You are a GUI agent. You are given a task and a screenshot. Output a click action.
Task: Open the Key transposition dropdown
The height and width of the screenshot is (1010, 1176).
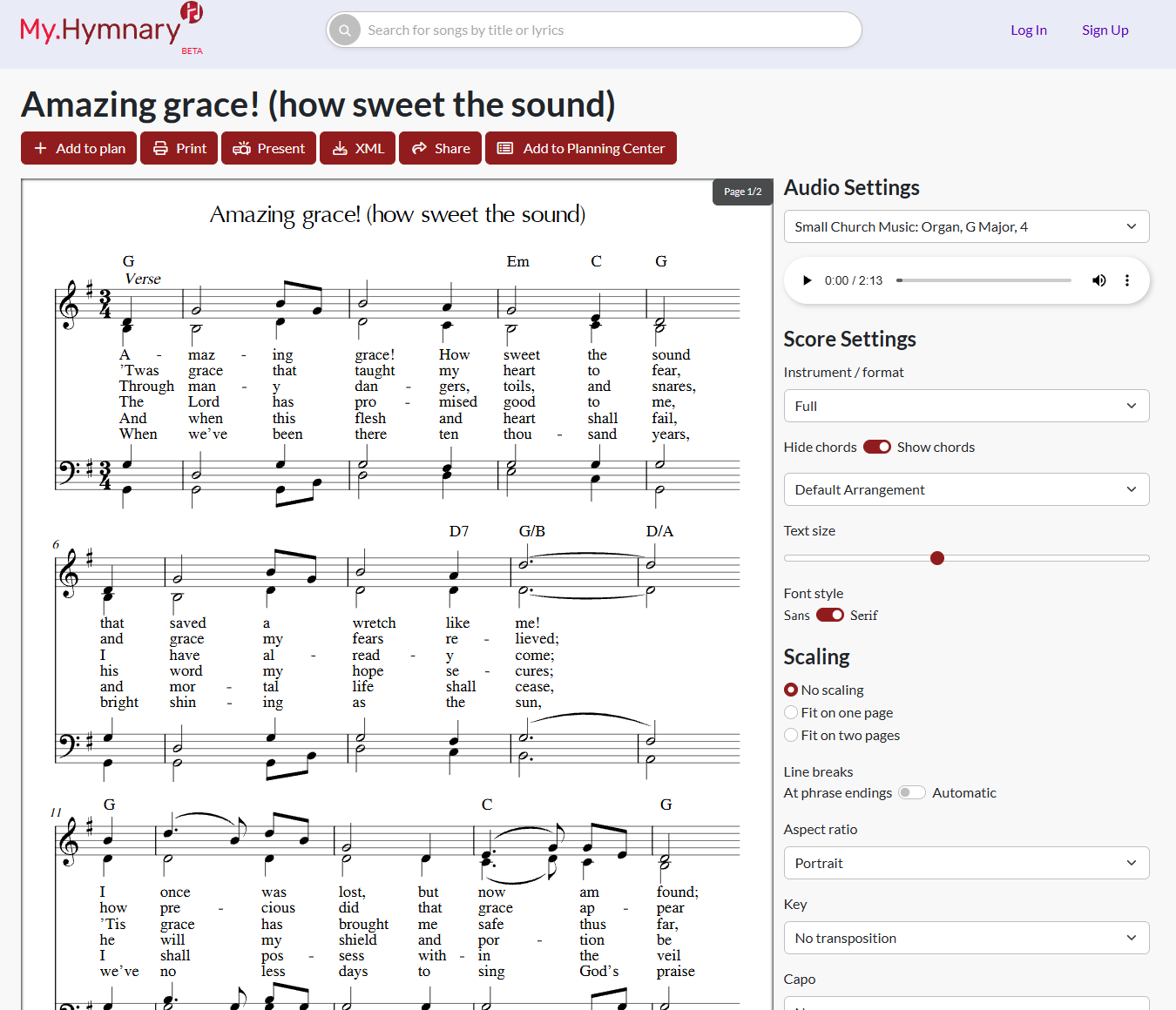click(x=966, y=938)
